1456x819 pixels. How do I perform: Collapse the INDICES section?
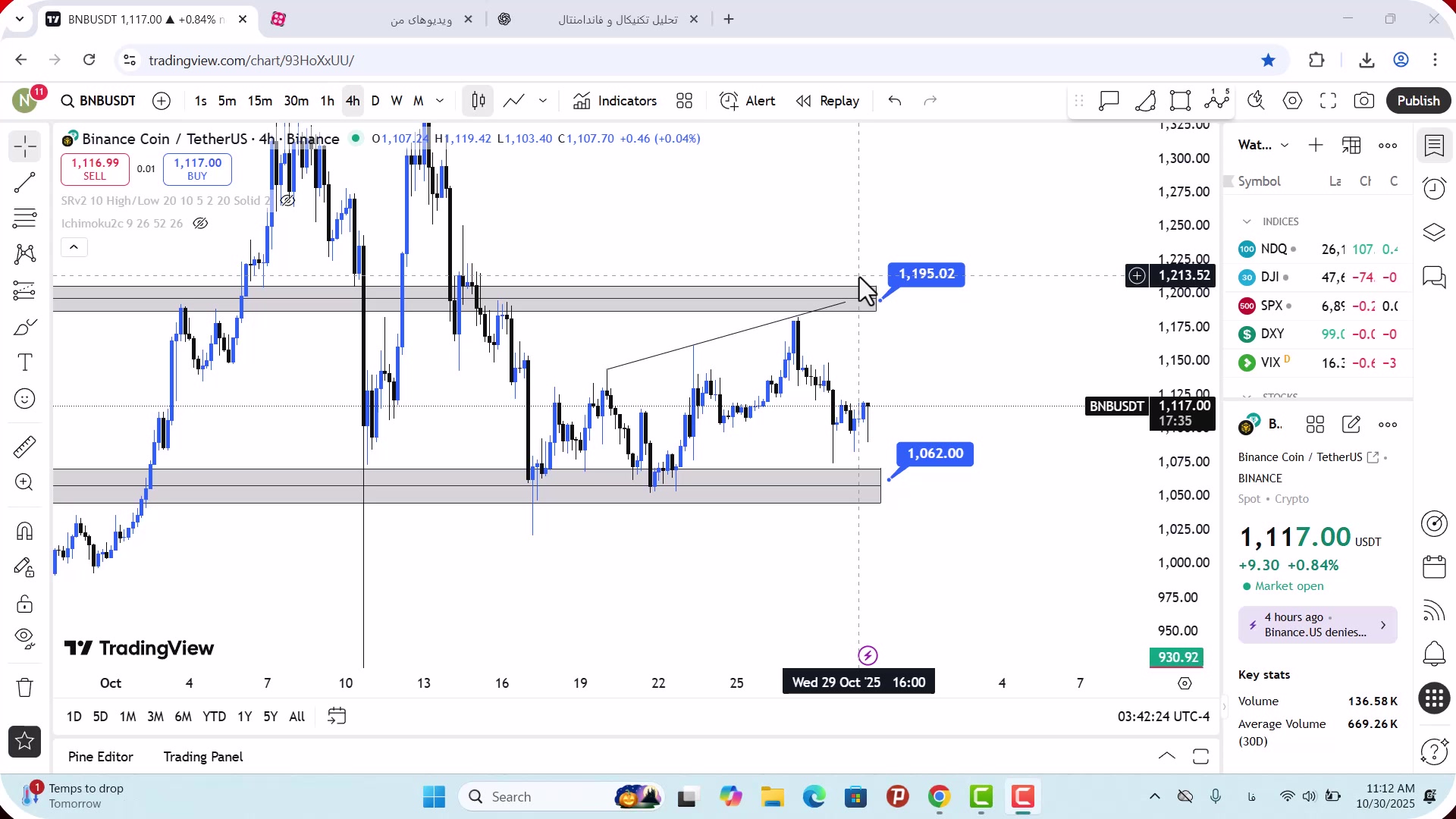[x=1247, y=222]
